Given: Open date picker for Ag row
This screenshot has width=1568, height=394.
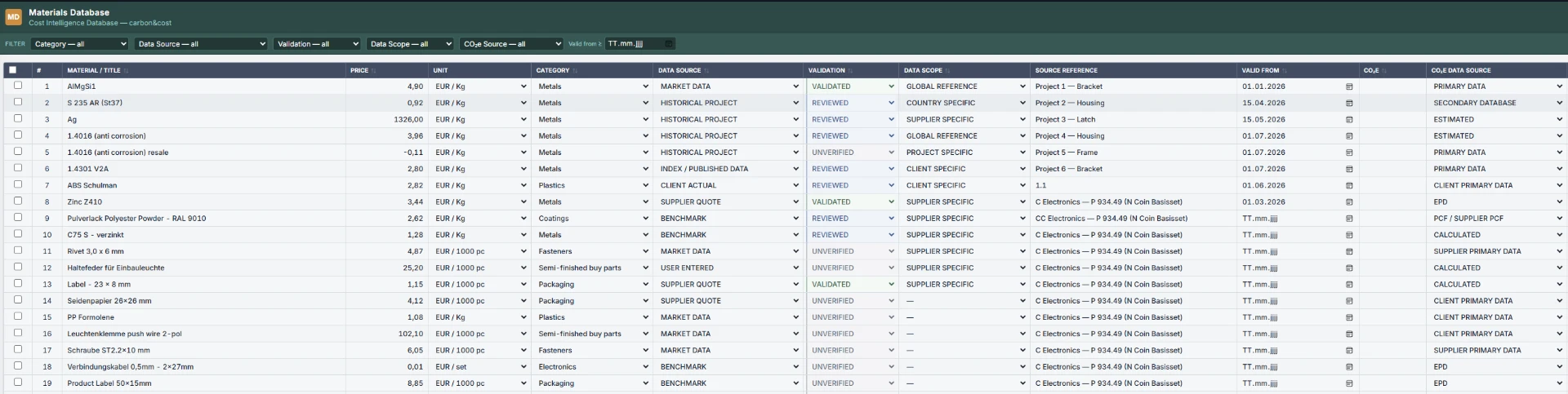Looking at the screenshot, I should coord(1349,119).
